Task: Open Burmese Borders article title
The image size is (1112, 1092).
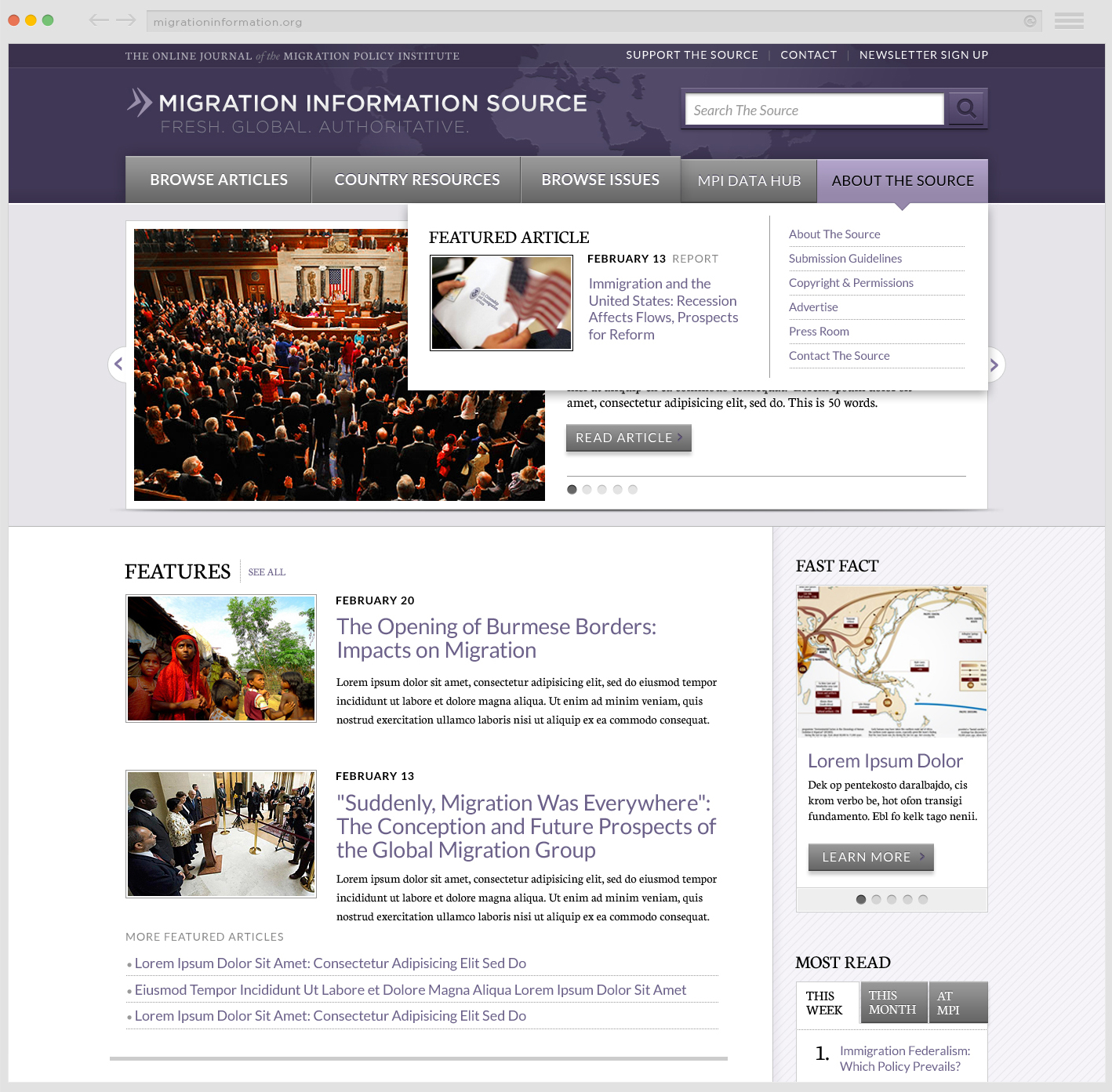Action: (496, 638)
